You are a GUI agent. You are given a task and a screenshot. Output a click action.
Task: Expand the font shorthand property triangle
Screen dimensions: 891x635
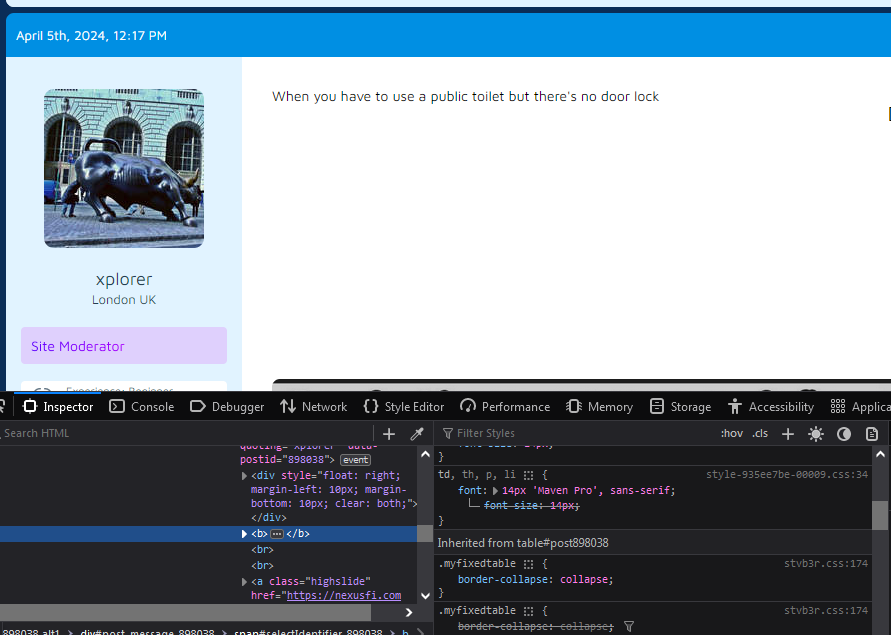[x=495, y=491]
